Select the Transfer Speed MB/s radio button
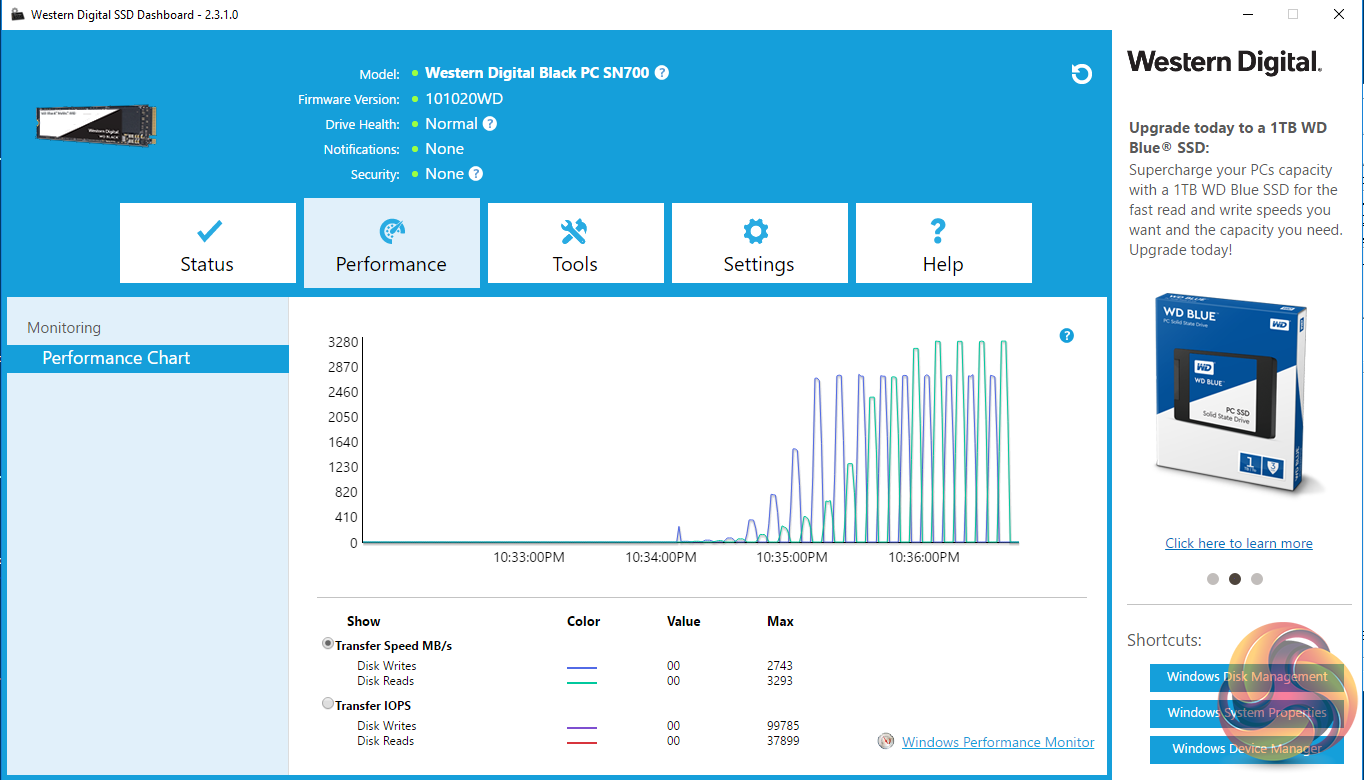The height and width of the screenshot is (780, 1364). (x=328, y=644)
